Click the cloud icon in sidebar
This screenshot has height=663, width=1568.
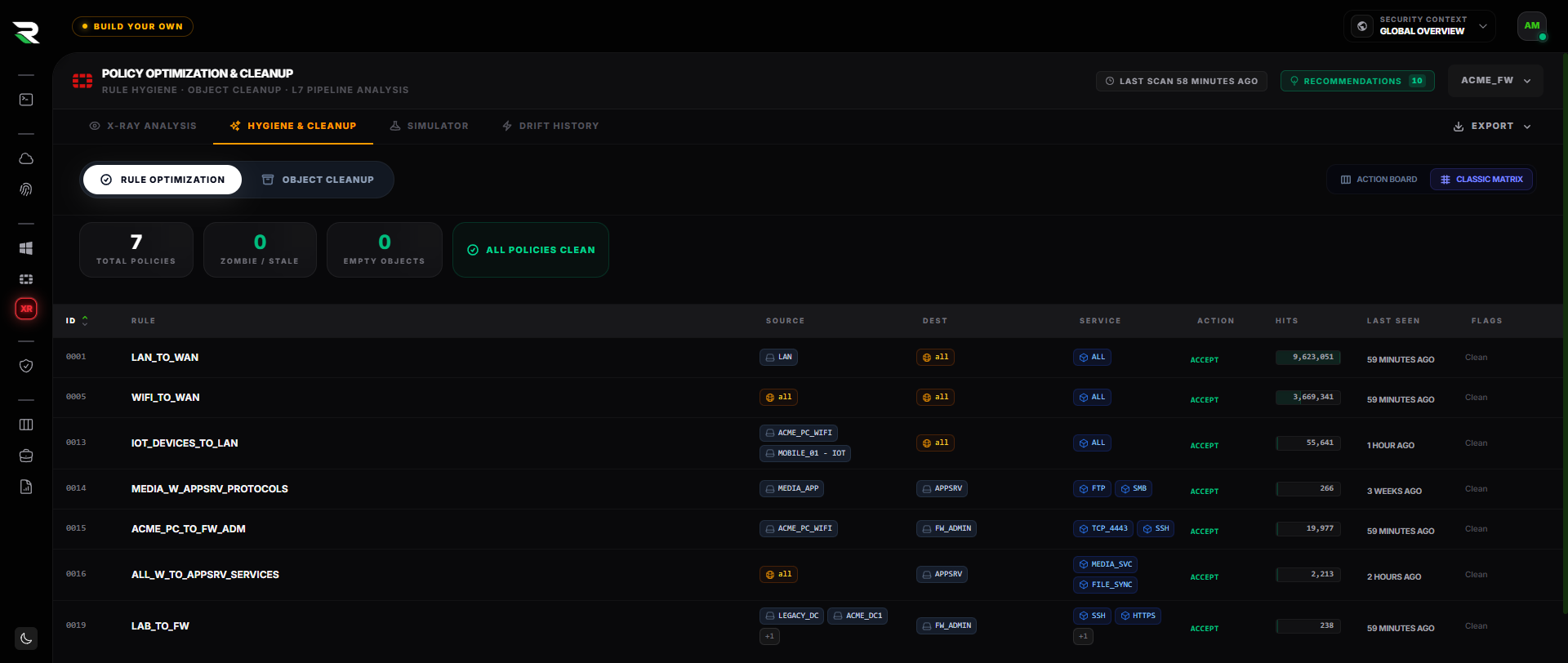(x=26, y=158)
